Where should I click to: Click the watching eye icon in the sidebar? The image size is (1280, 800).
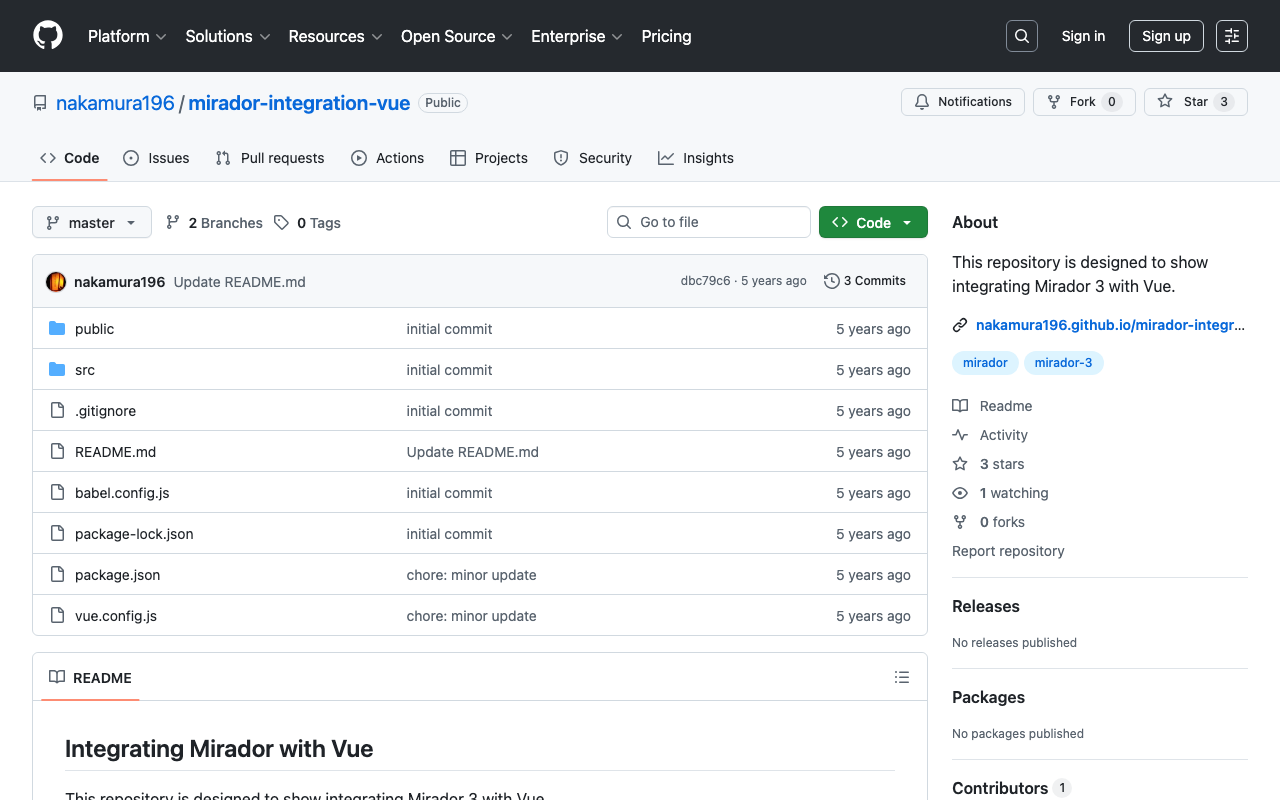[959, 493]
